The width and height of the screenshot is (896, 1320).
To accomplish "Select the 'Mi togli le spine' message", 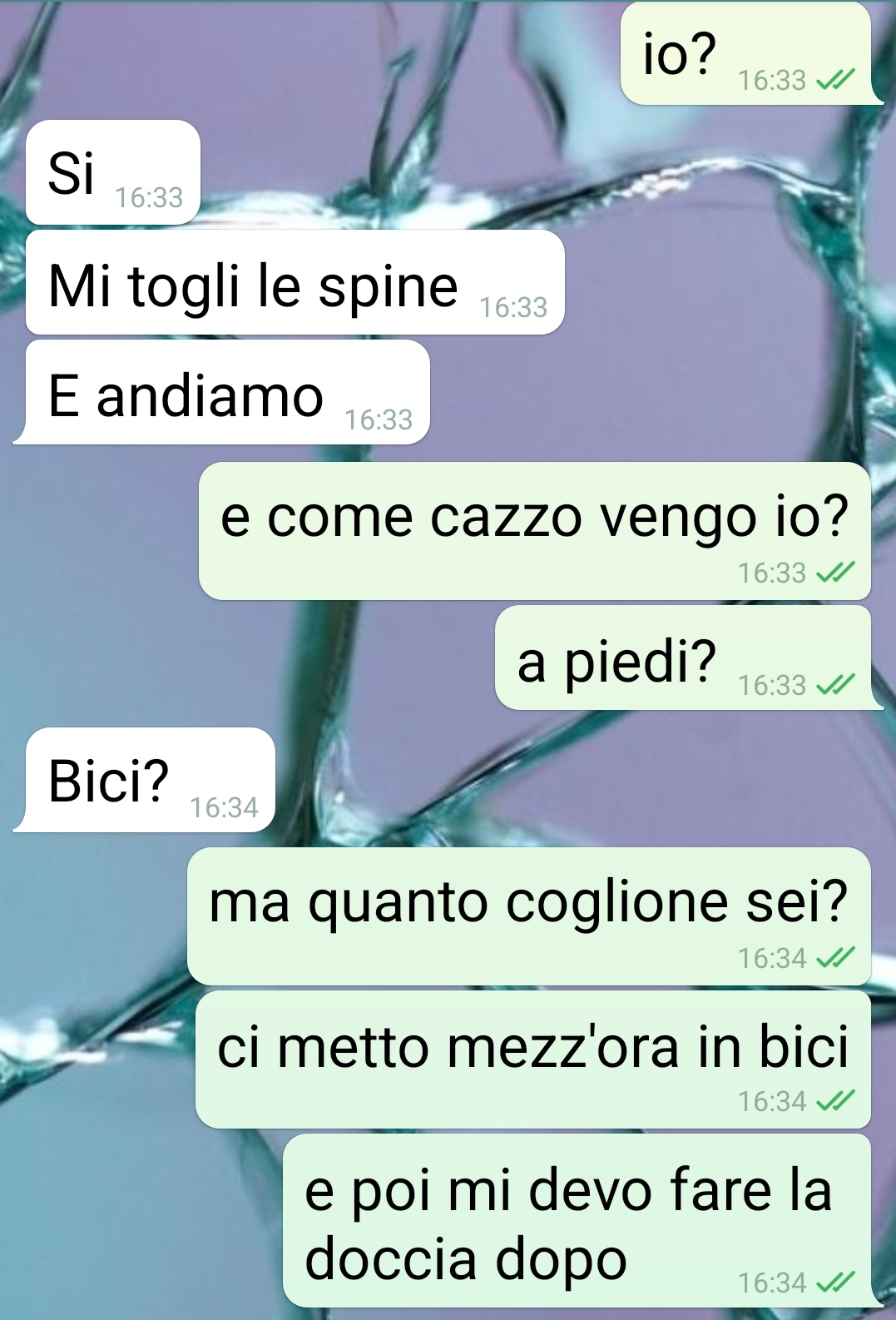I will tap(295, 282).
